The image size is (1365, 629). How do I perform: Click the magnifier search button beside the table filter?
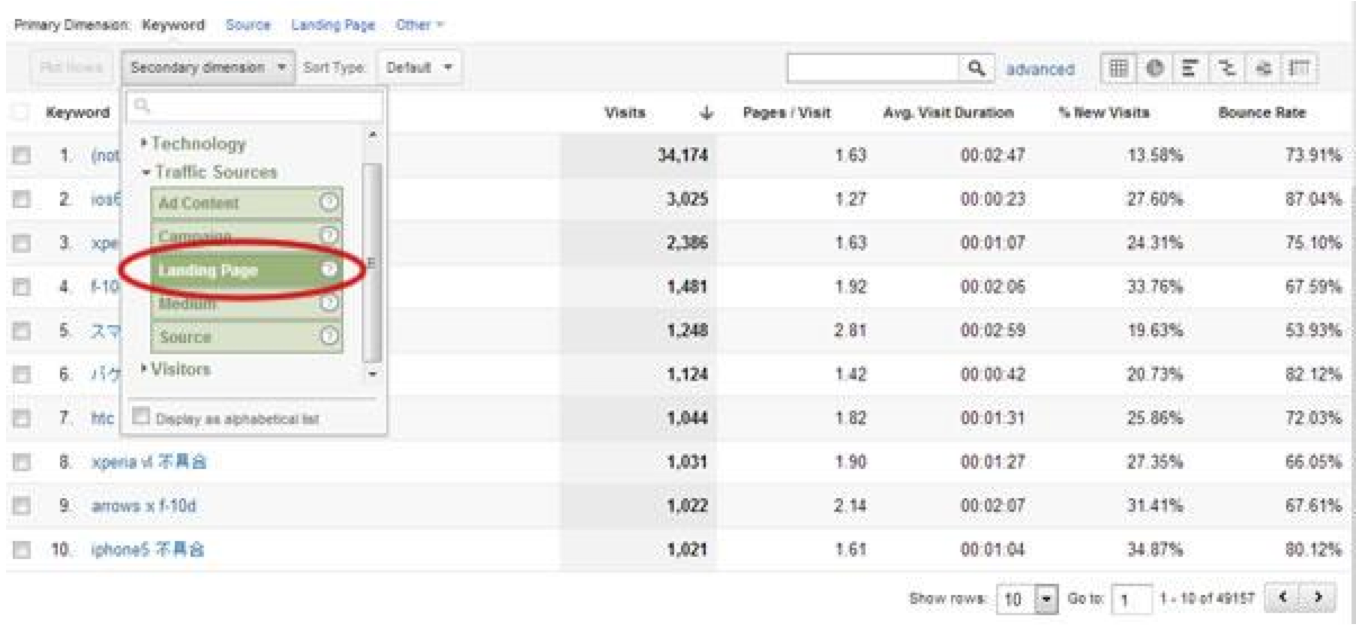click(x=975, y=68)
